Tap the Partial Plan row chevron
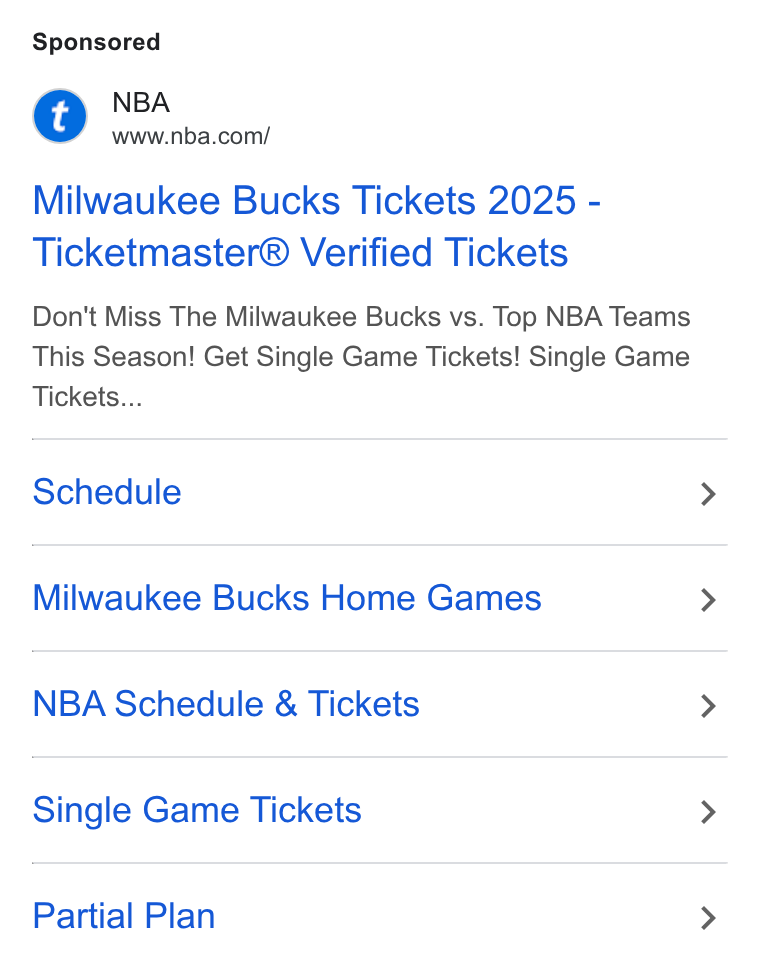The image size is (760, 968). 708,918
